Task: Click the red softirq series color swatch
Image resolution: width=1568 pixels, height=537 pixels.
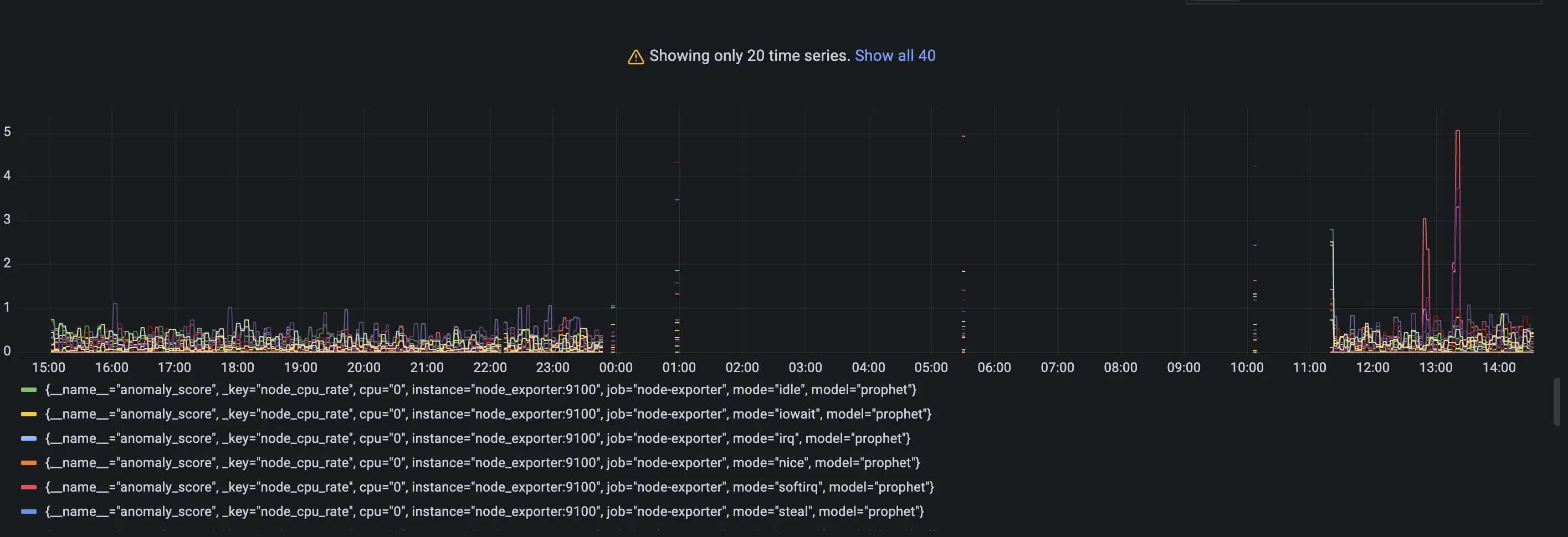Action: tap(29, 487)
